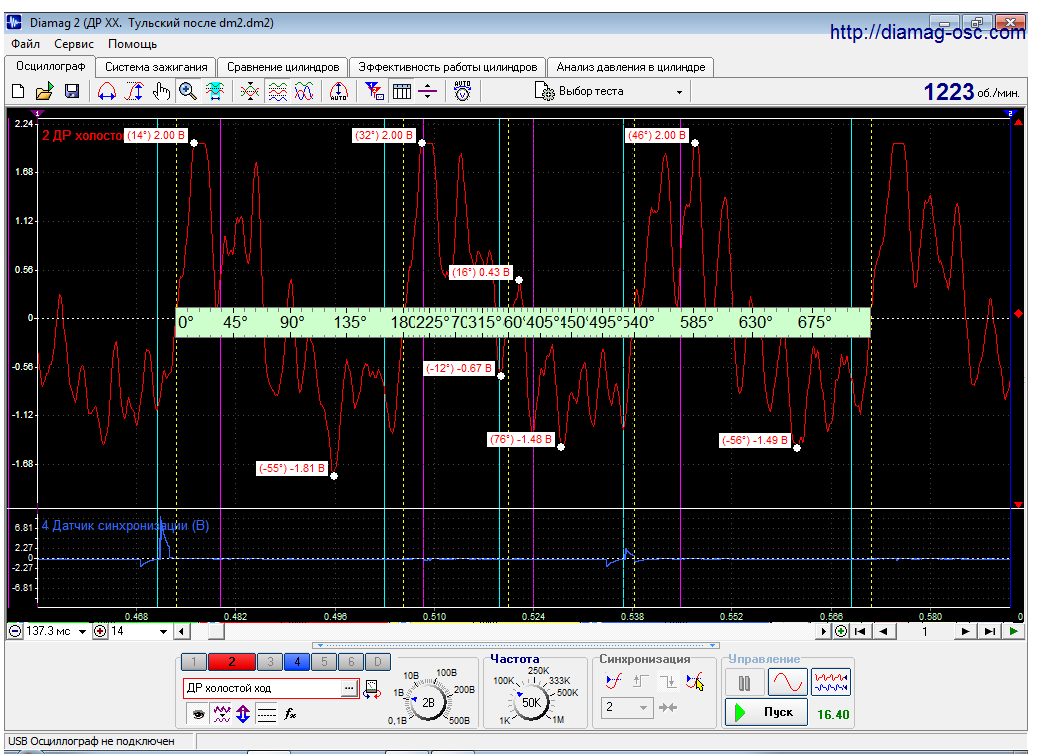This screenshot has width=1040, height=754.
Task: Create a new blank oscillogram file
Action: 18,92
